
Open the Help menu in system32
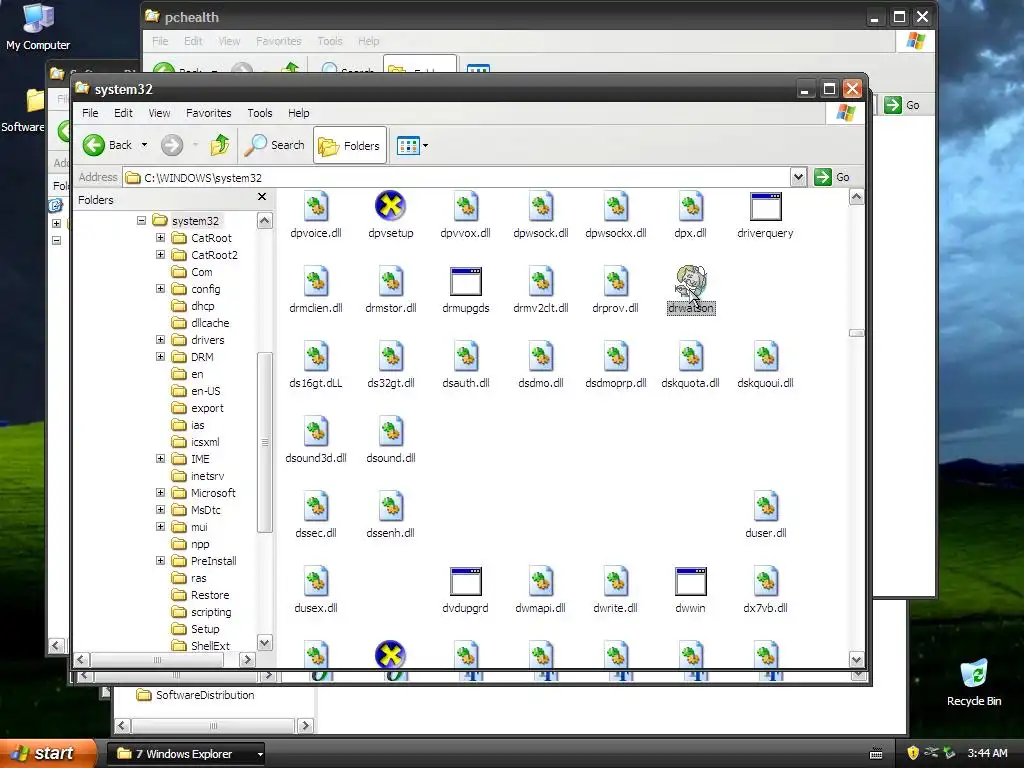pyautogui.click(x=298, y=113)
